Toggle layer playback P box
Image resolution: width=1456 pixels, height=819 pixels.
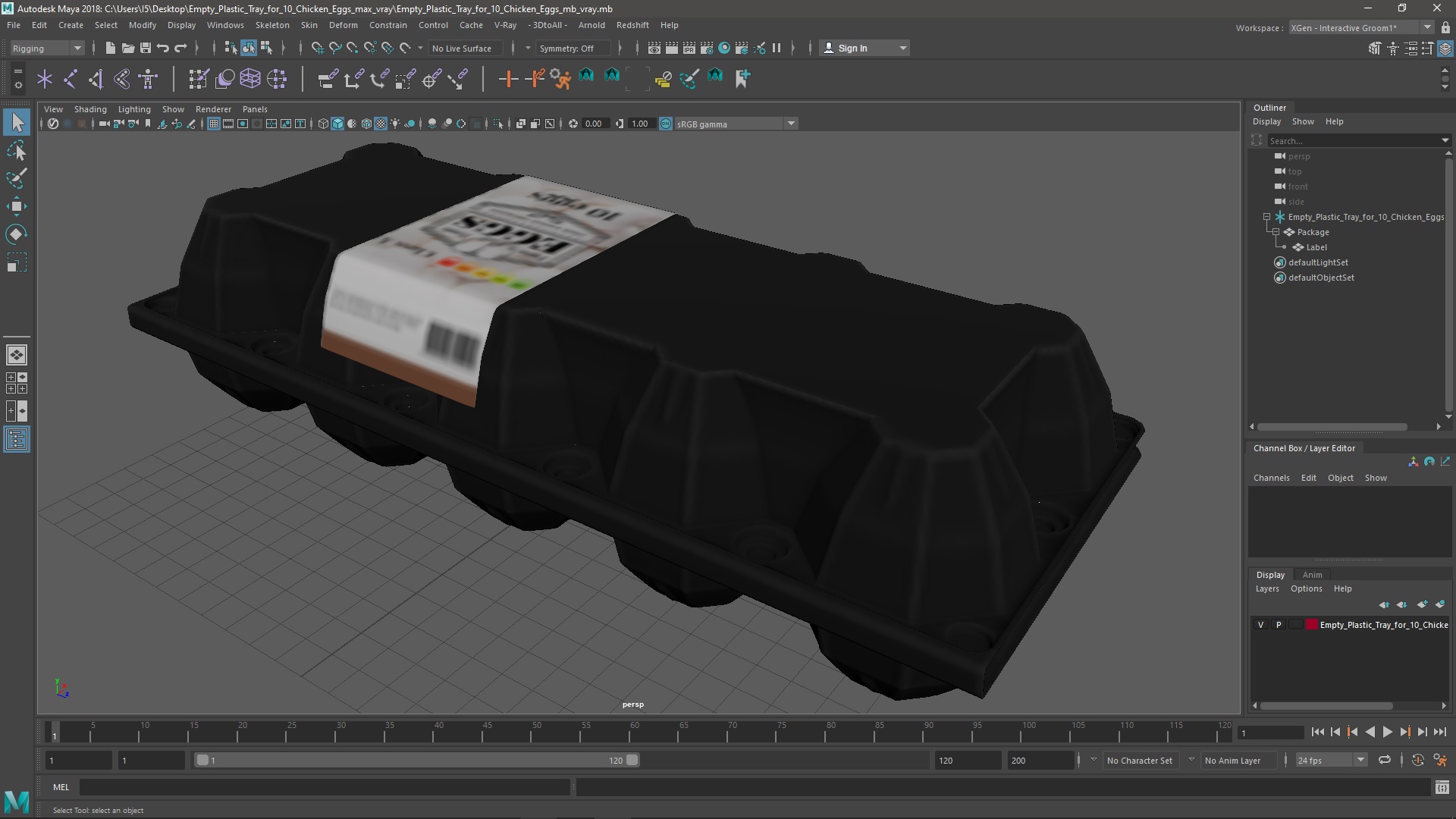point(1279,625)
